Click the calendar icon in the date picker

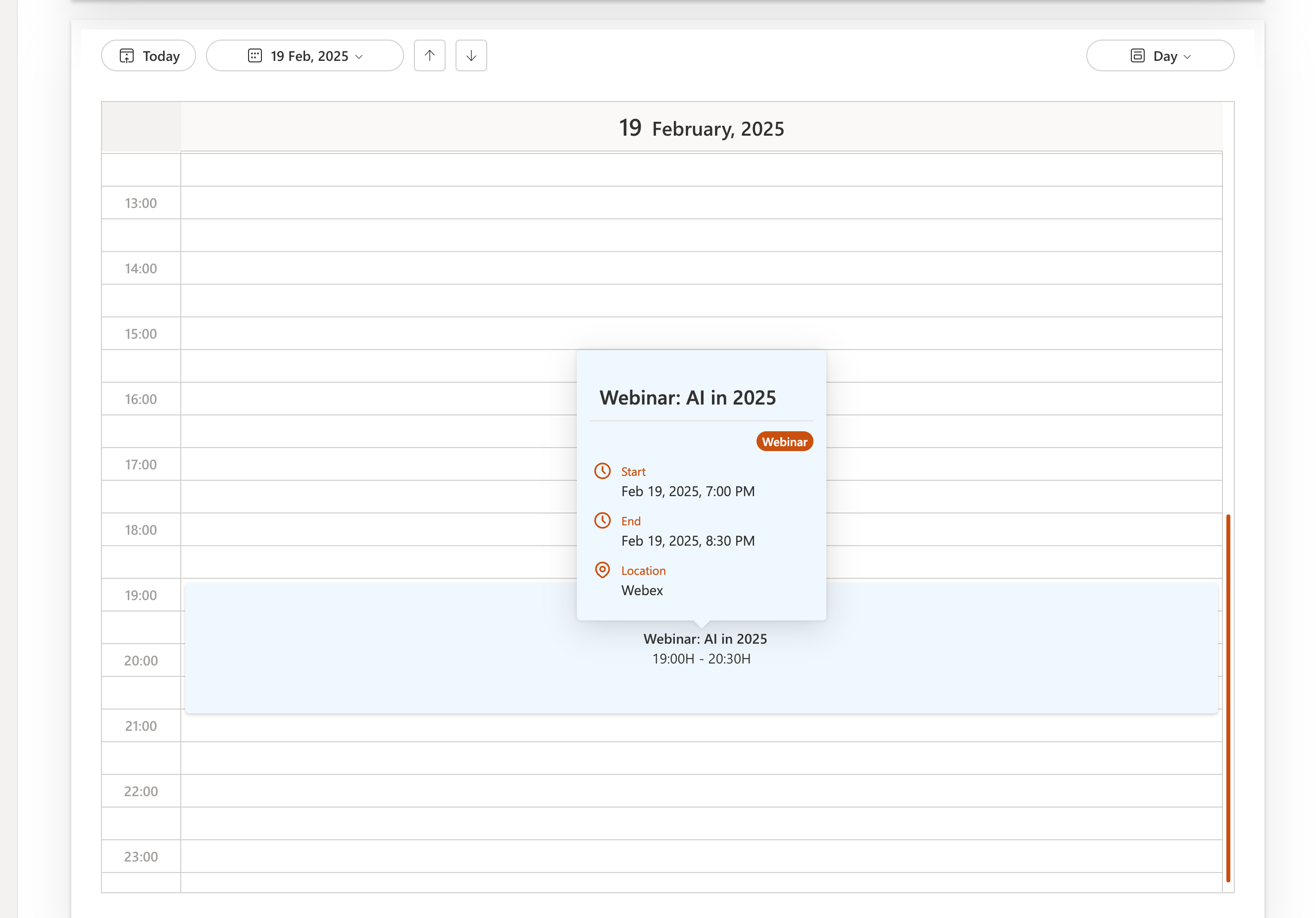254,55
